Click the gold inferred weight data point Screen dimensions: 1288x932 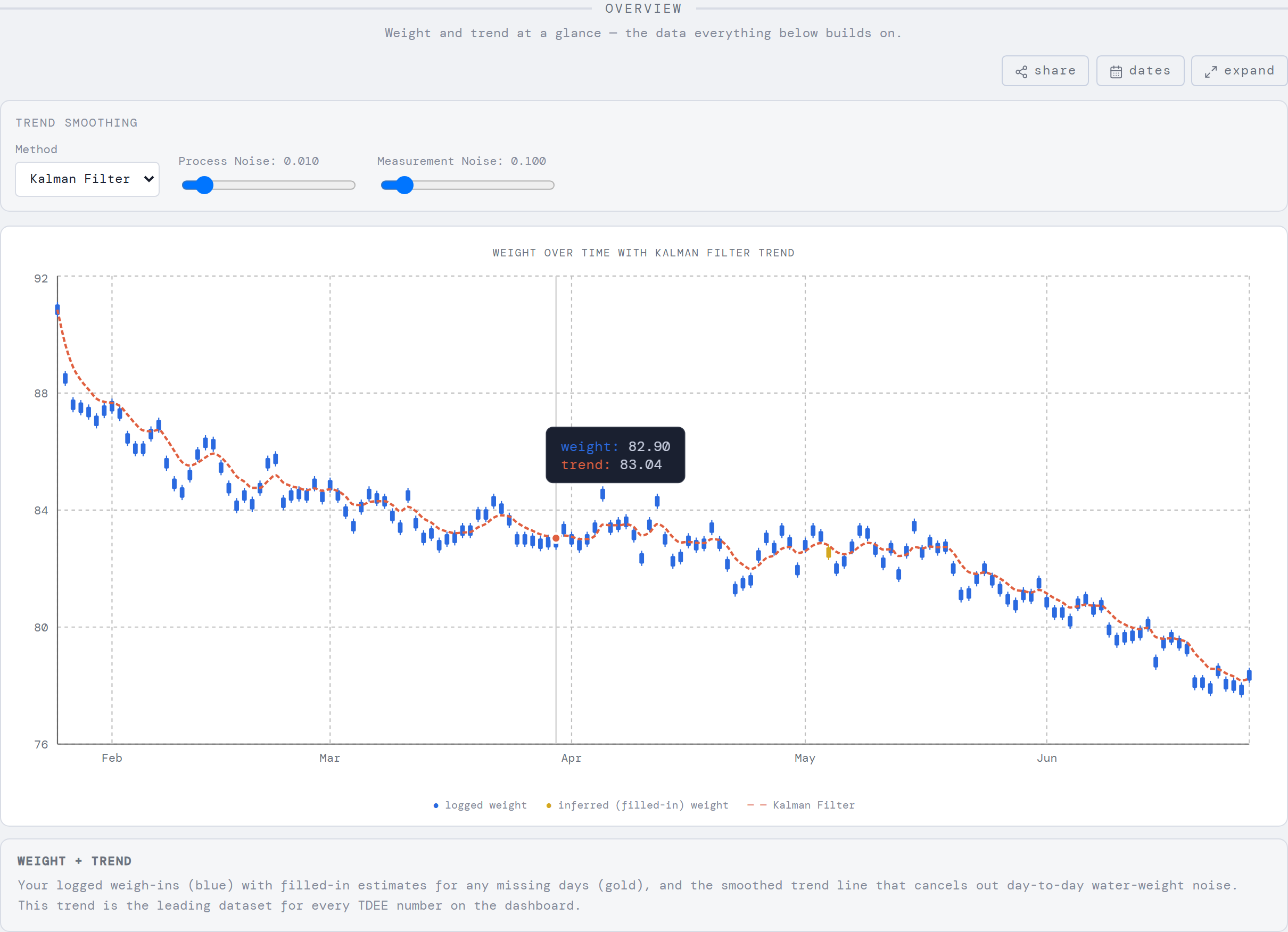[829, 552]
